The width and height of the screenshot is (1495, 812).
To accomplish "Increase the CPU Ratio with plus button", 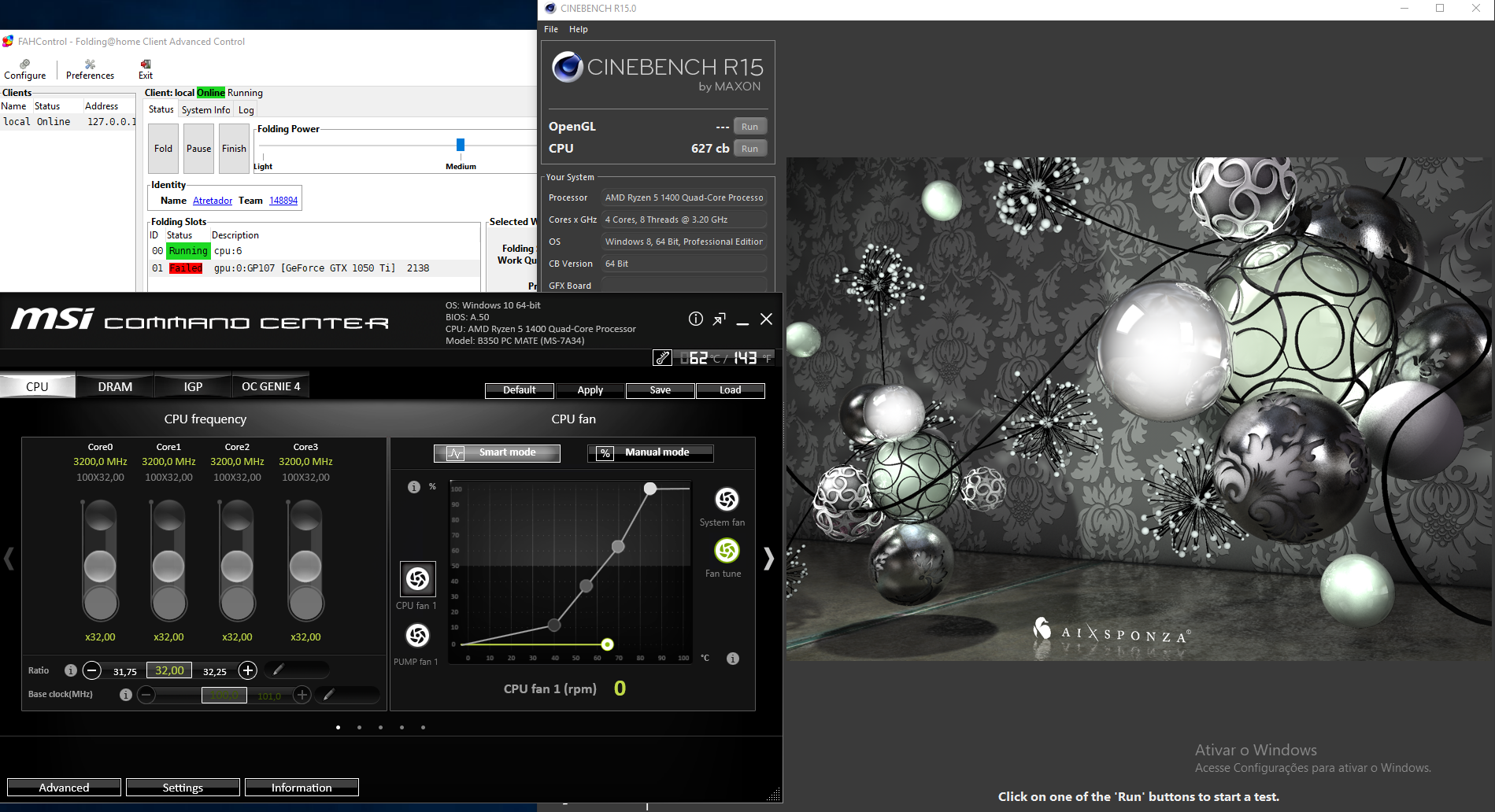I will (x=247, y=670).
